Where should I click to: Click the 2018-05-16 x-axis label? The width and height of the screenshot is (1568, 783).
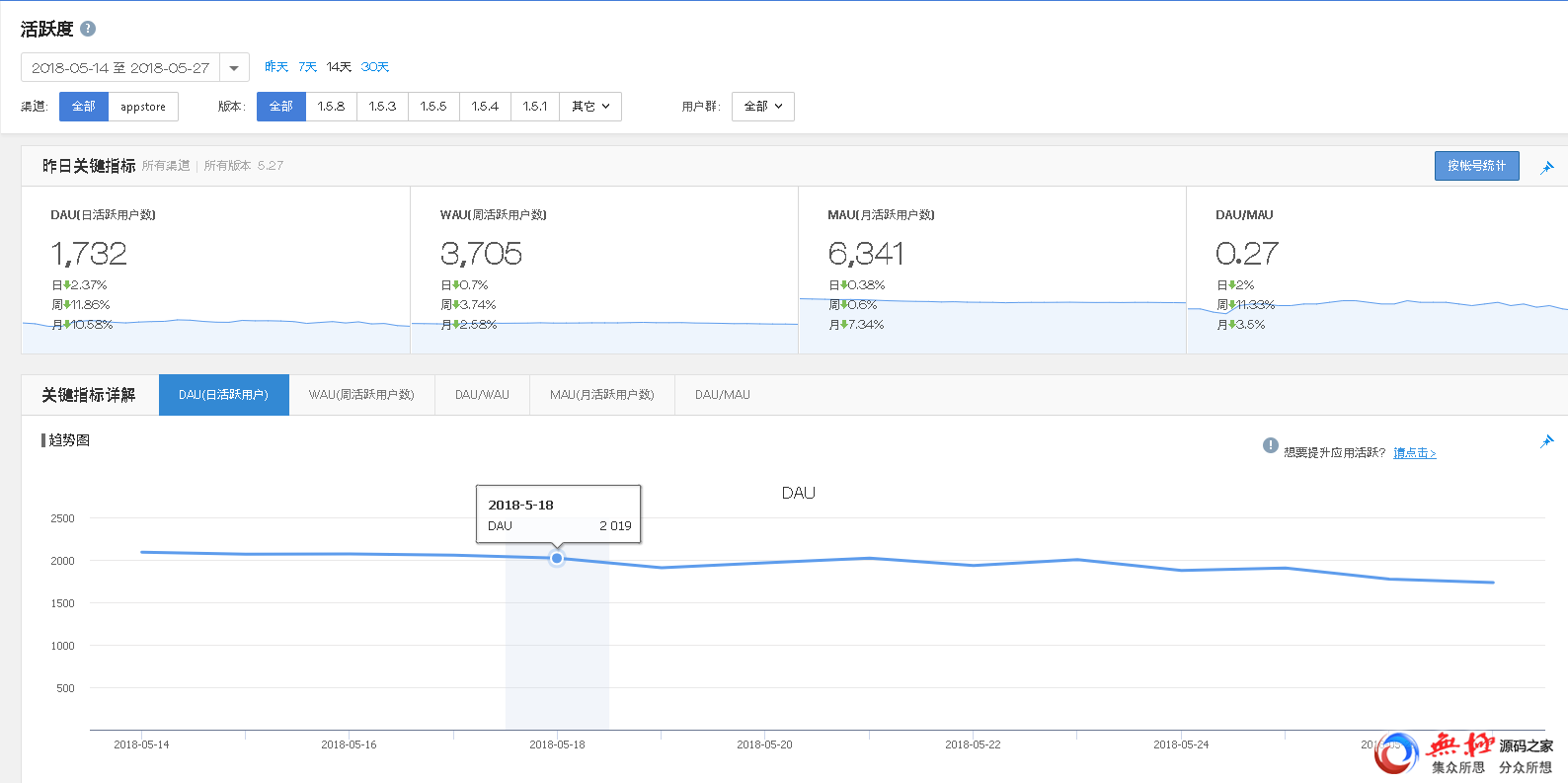349,744
